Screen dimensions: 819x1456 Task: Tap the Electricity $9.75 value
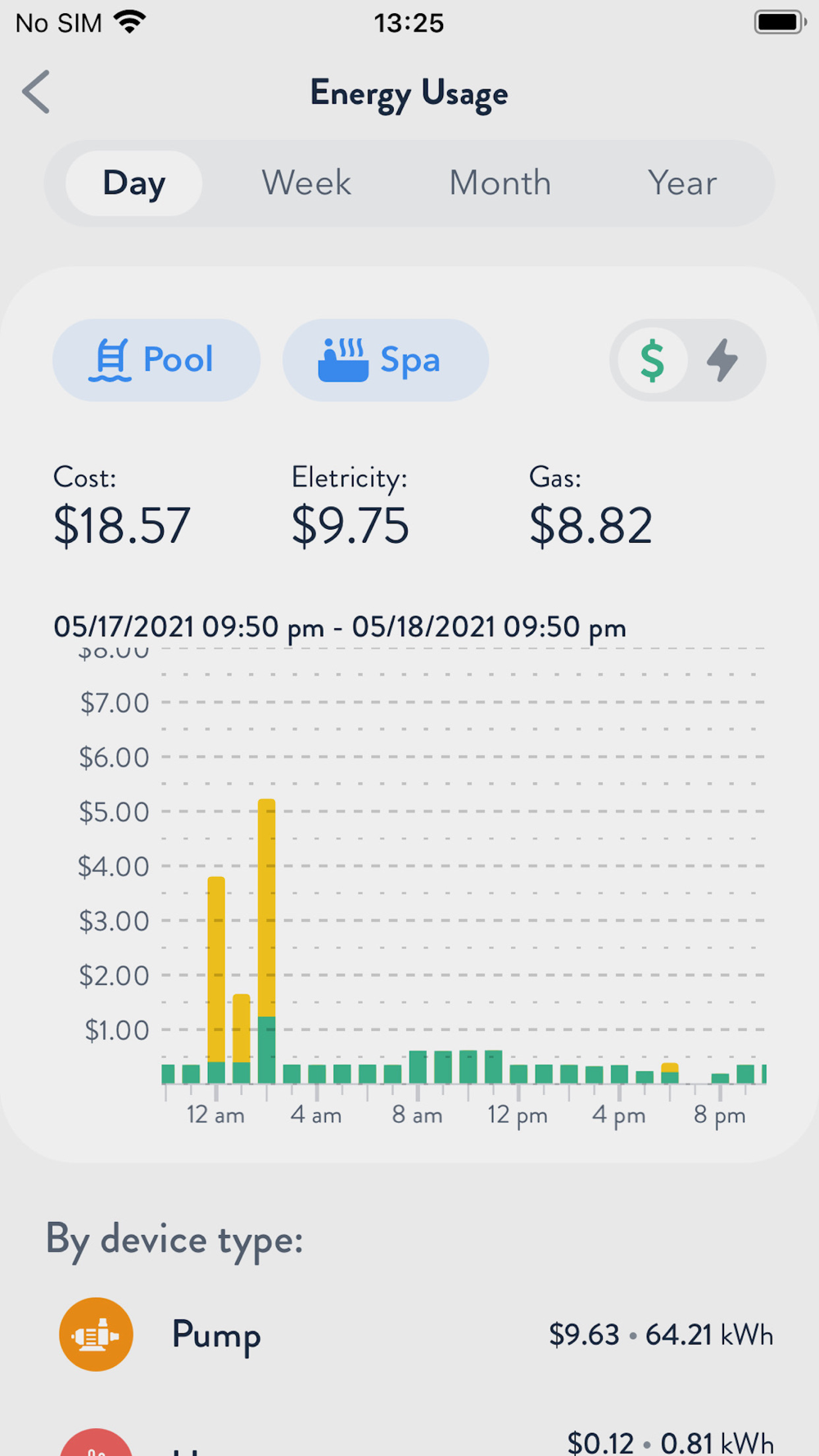pos(351,525)
